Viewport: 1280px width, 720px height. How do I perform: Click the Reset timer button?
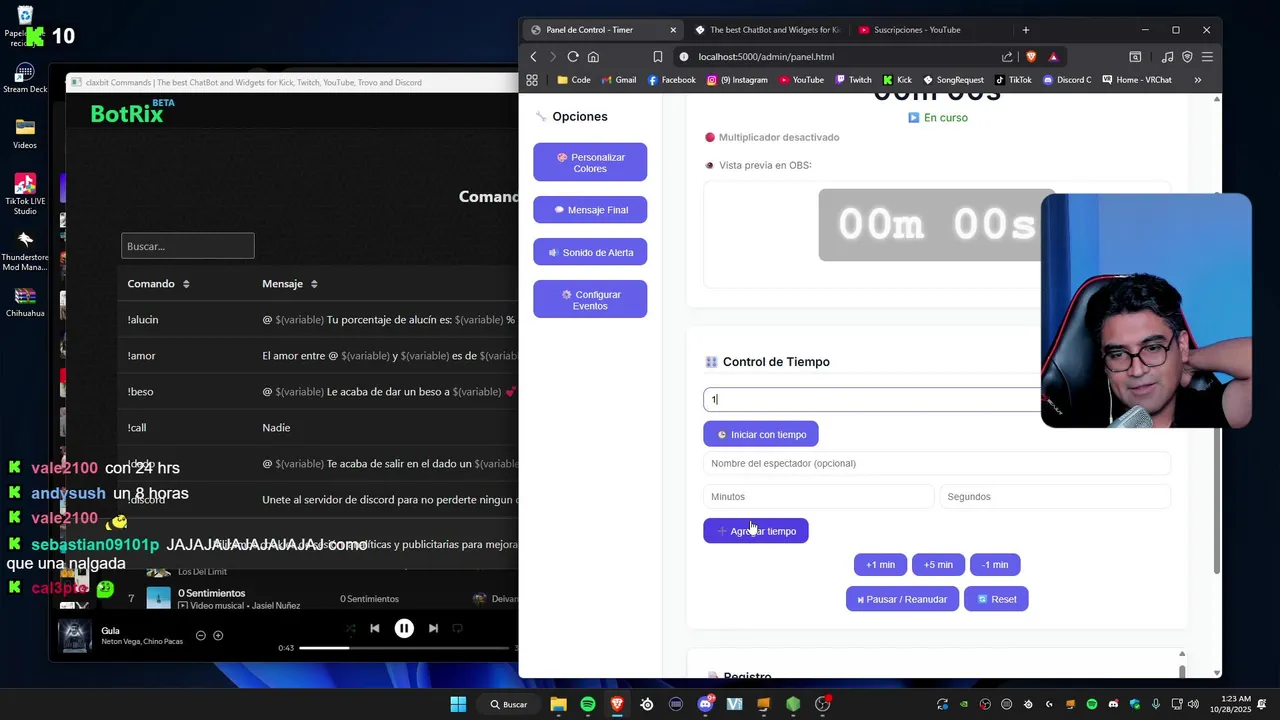[x=996, y=599]
